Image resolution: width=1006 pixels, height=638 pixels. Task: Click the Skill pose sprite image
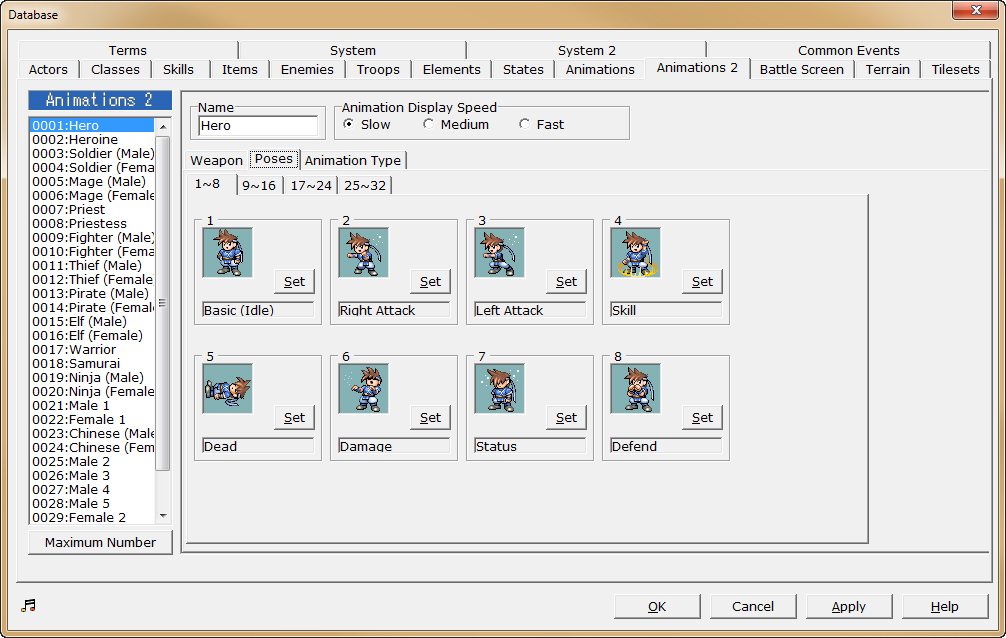pyautogui.click(x=635, y=252)
